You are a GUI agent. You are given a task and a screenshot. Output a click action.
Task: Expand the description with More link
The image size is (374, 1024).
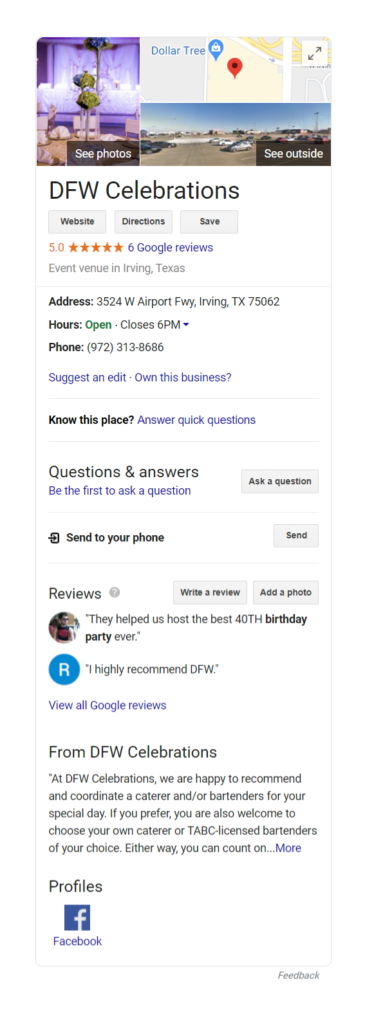[x=288, y=848]
